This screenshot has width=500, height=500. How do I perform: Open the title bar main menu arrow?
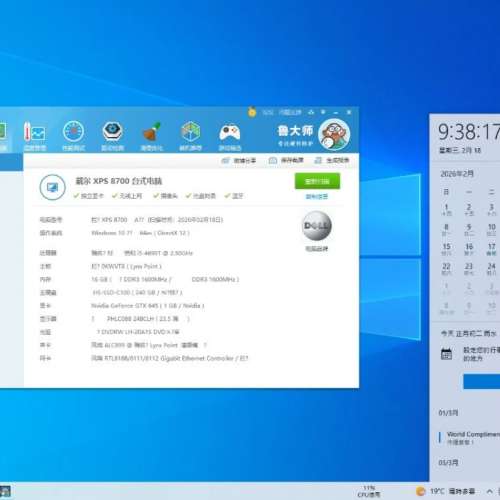click(x=323, y=112)
